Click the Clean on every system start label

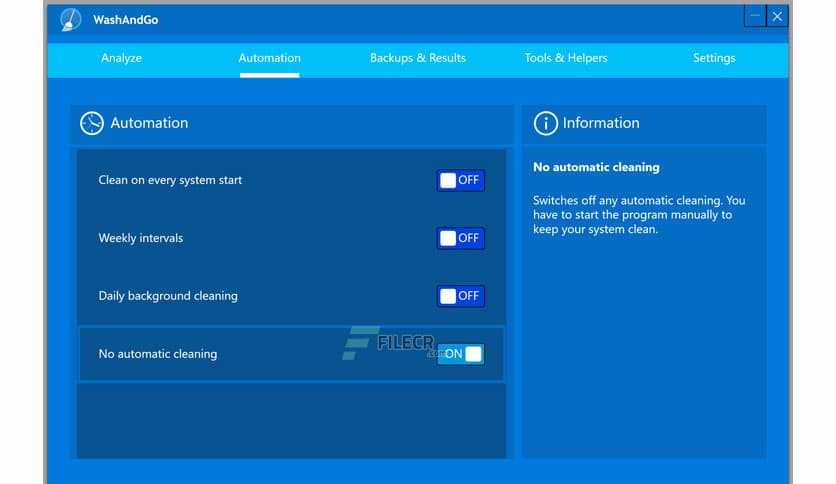point(170,180)
